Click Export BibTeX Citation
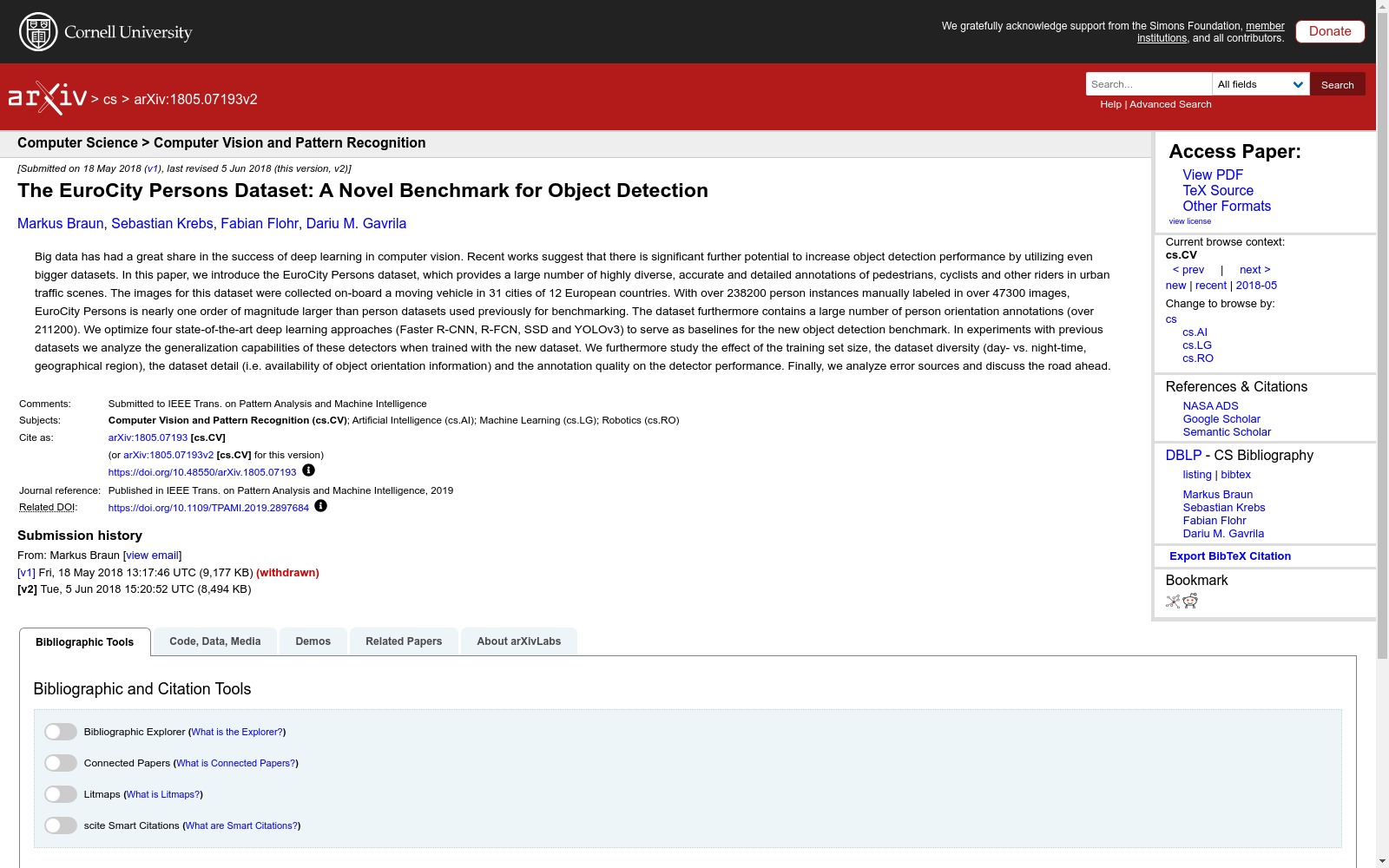The image size is (1389, 868). (x=1230, y=556)
